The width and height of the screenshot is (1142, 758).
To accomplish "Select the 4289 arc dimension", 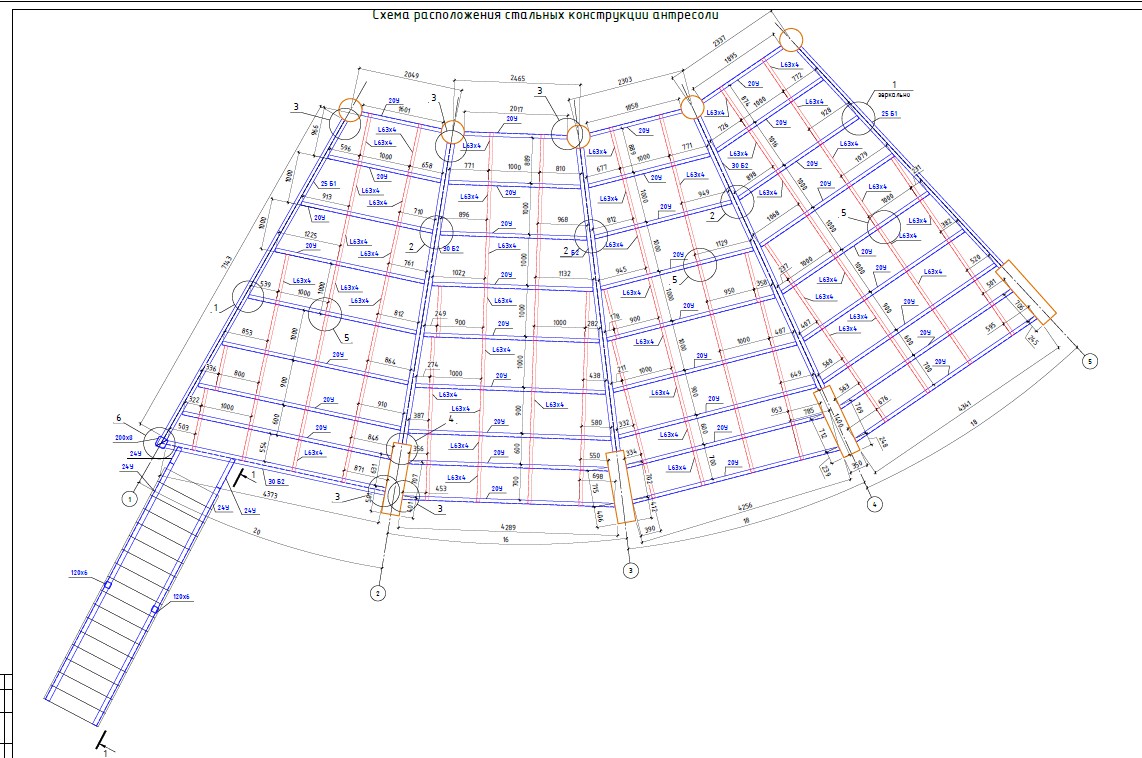I will pos(509,526).
